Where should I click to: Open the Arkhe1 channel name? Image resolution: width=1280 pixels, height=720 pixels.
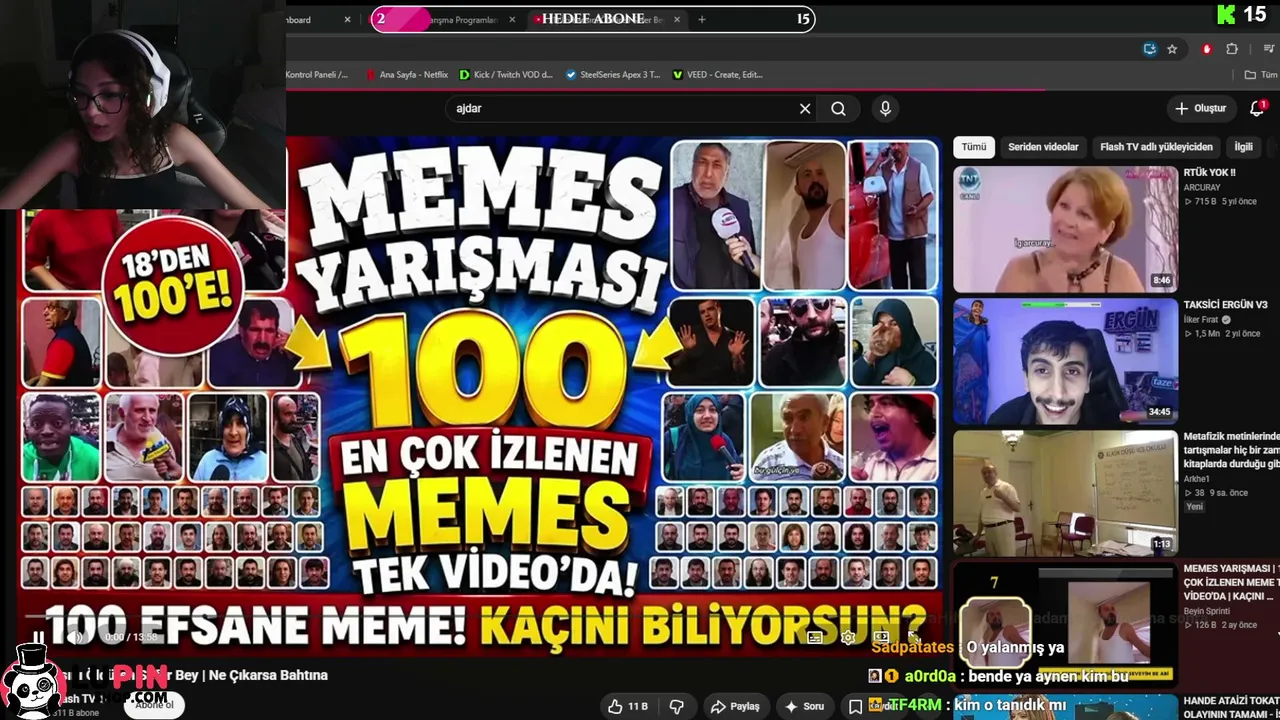(1197, 479)
